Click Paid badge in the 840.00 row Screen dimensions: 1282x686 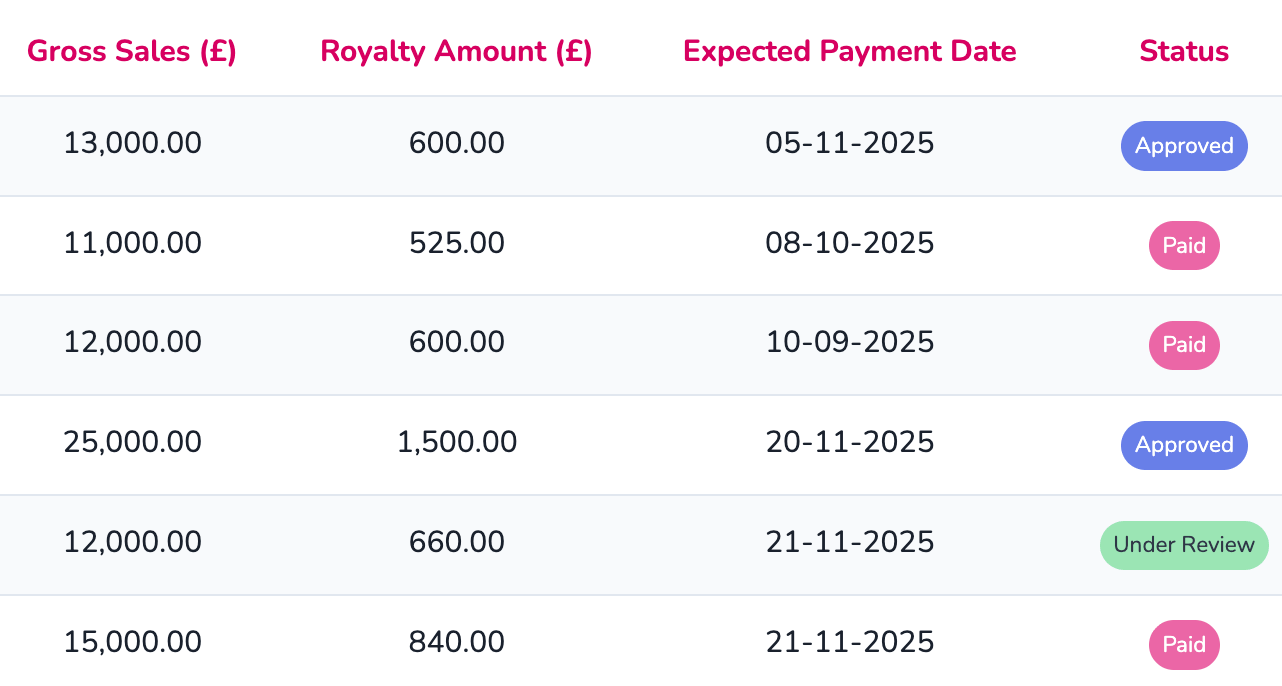1184,644
